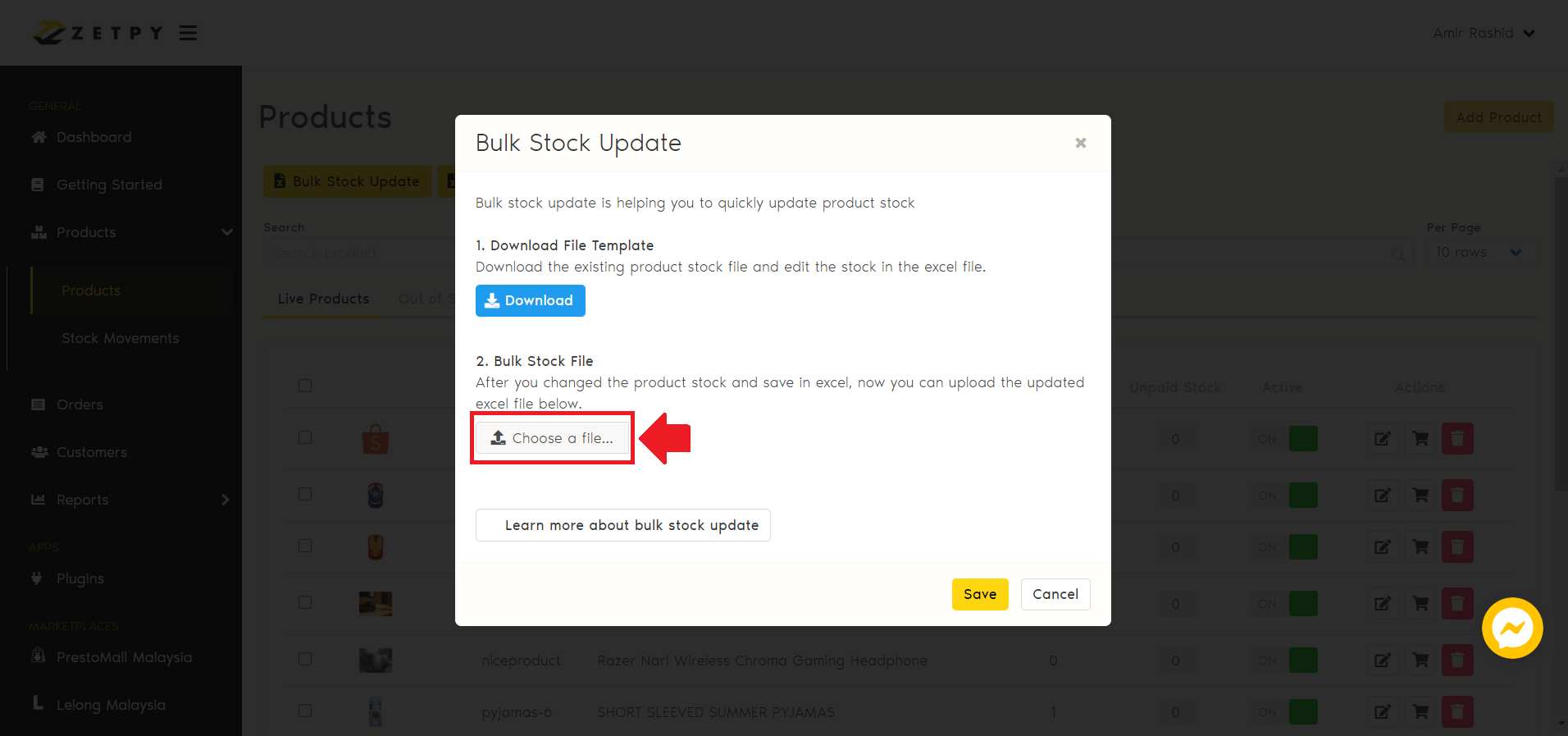1568x736 pixels.
Task: Download the stock file template
Action: pyautogui.click(x=530, y=300)
